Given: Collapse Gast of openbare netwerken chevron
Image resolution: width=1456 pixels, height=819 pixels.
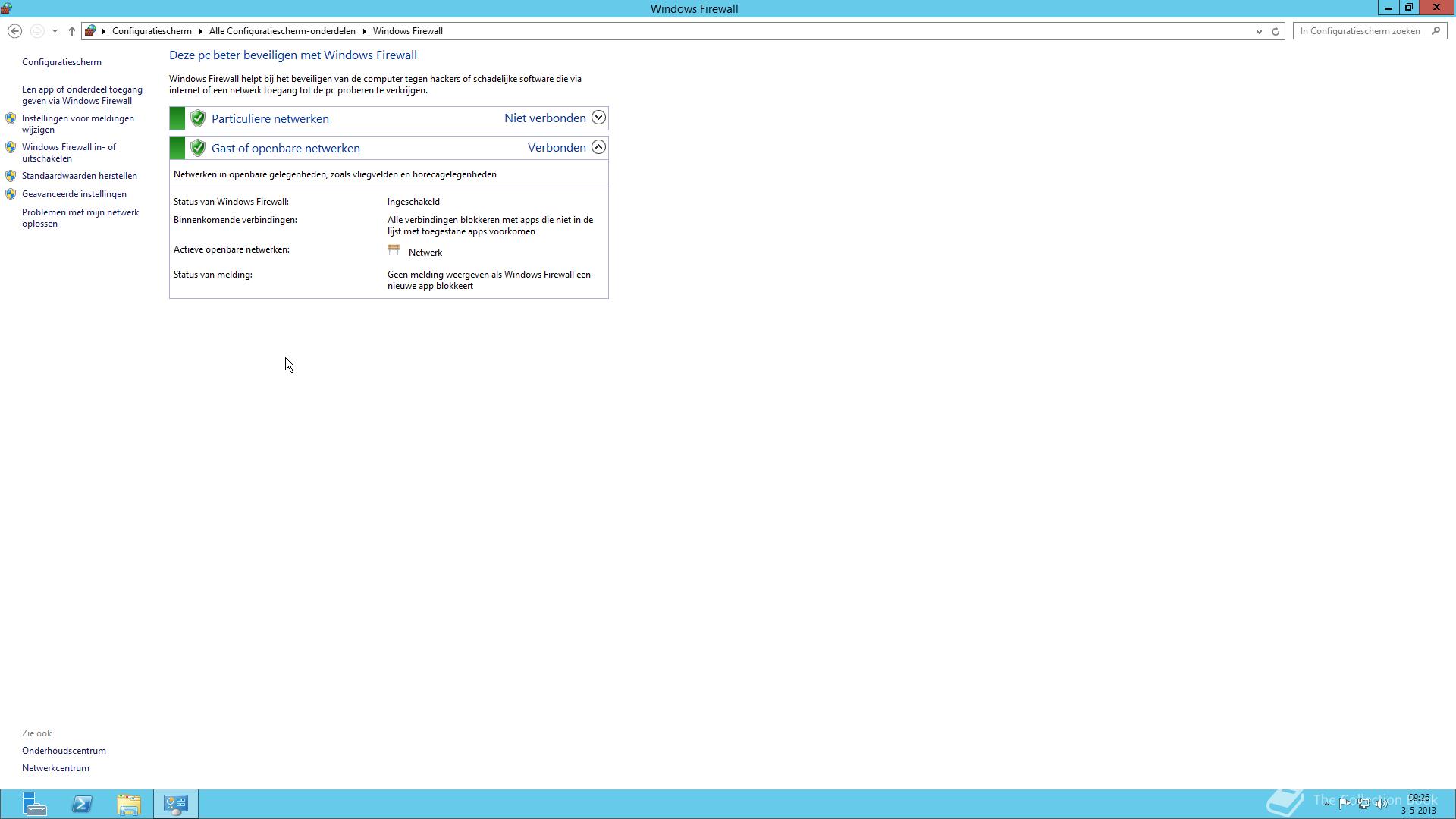Looking at the screenshot, I should point(598,147).
